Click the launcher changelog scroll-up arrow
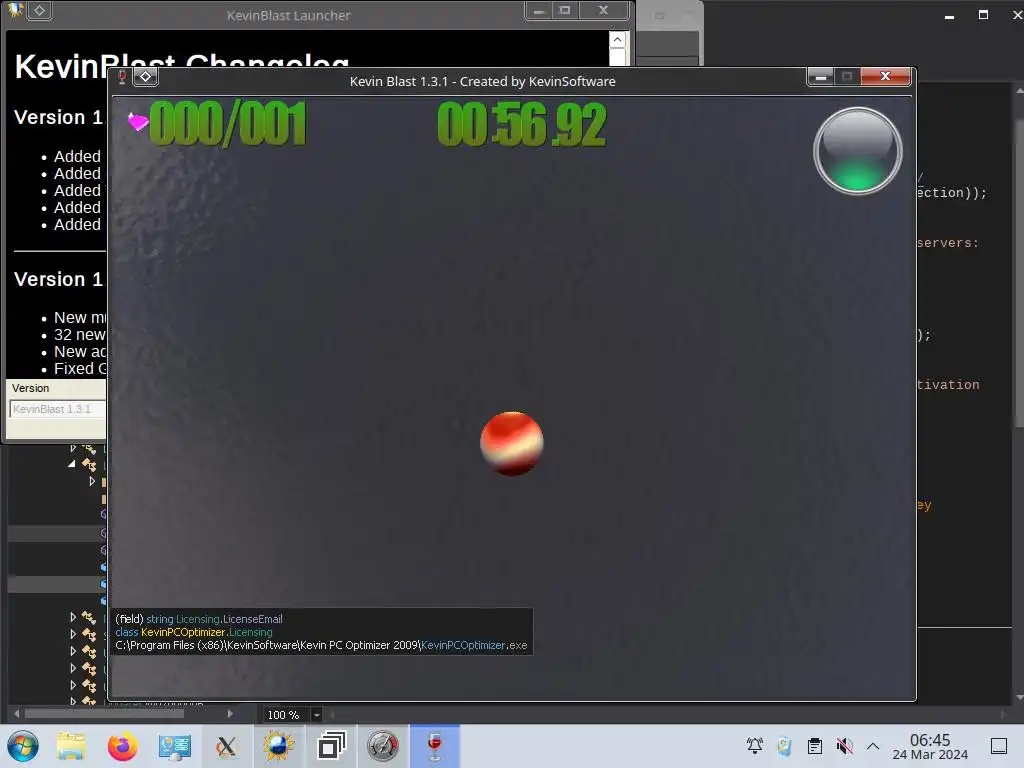1024x768 pixels. tap(617, 40)
